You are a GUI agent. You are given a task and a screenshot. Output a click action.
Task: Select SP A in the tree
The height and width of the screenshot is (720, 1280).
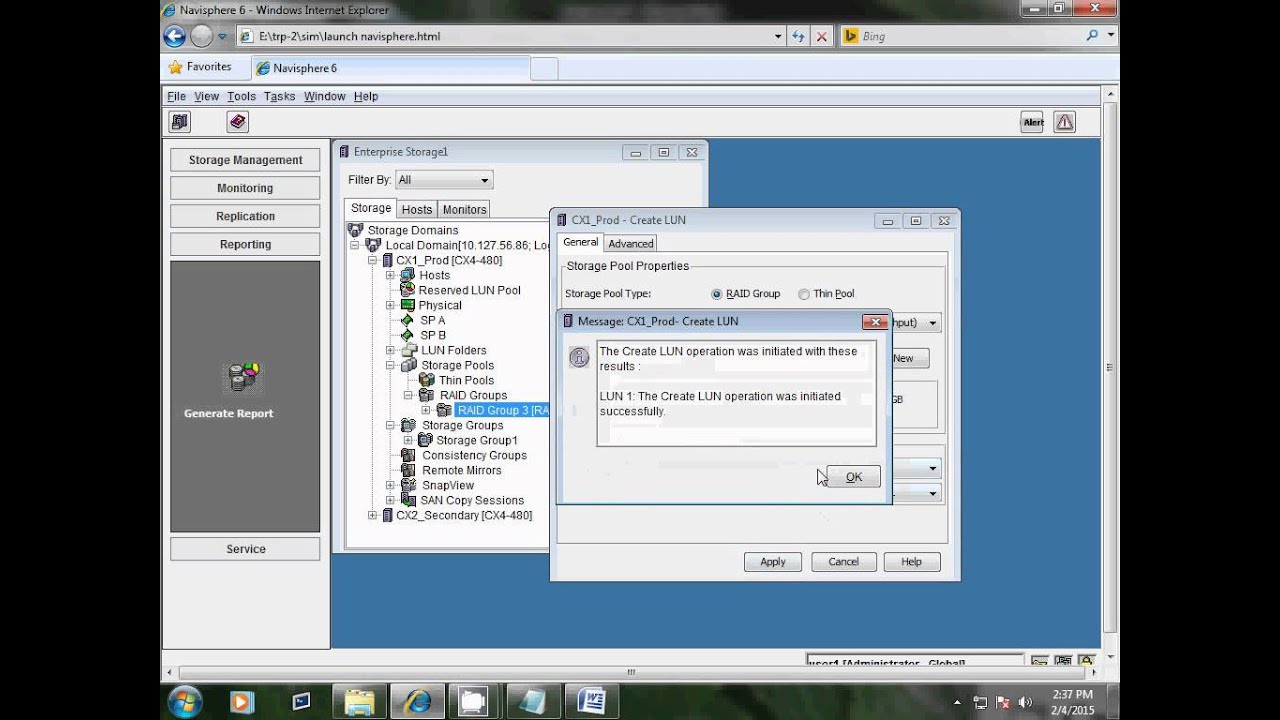point(433,320)
